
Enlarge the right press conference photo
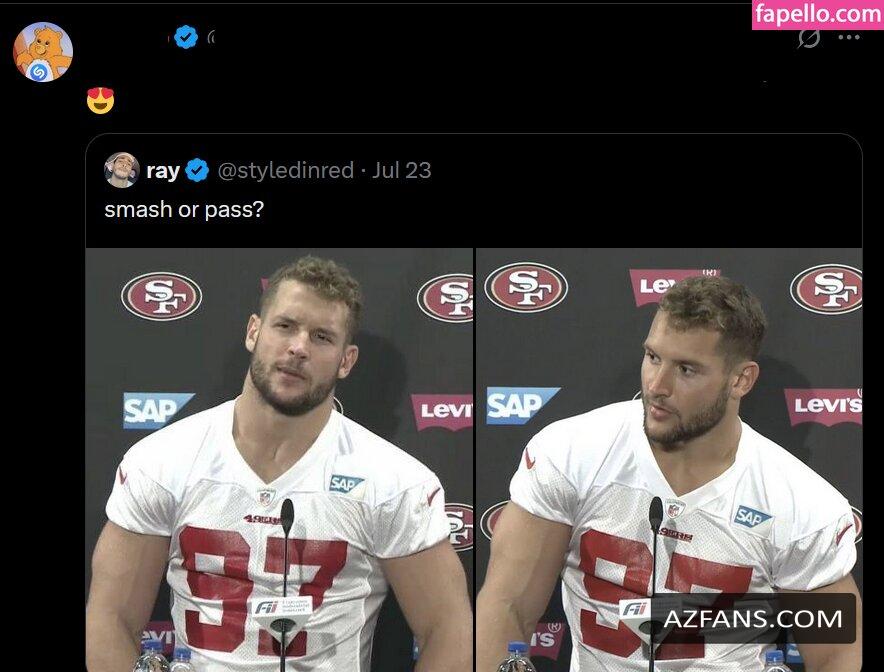click(x=669, y=460)
